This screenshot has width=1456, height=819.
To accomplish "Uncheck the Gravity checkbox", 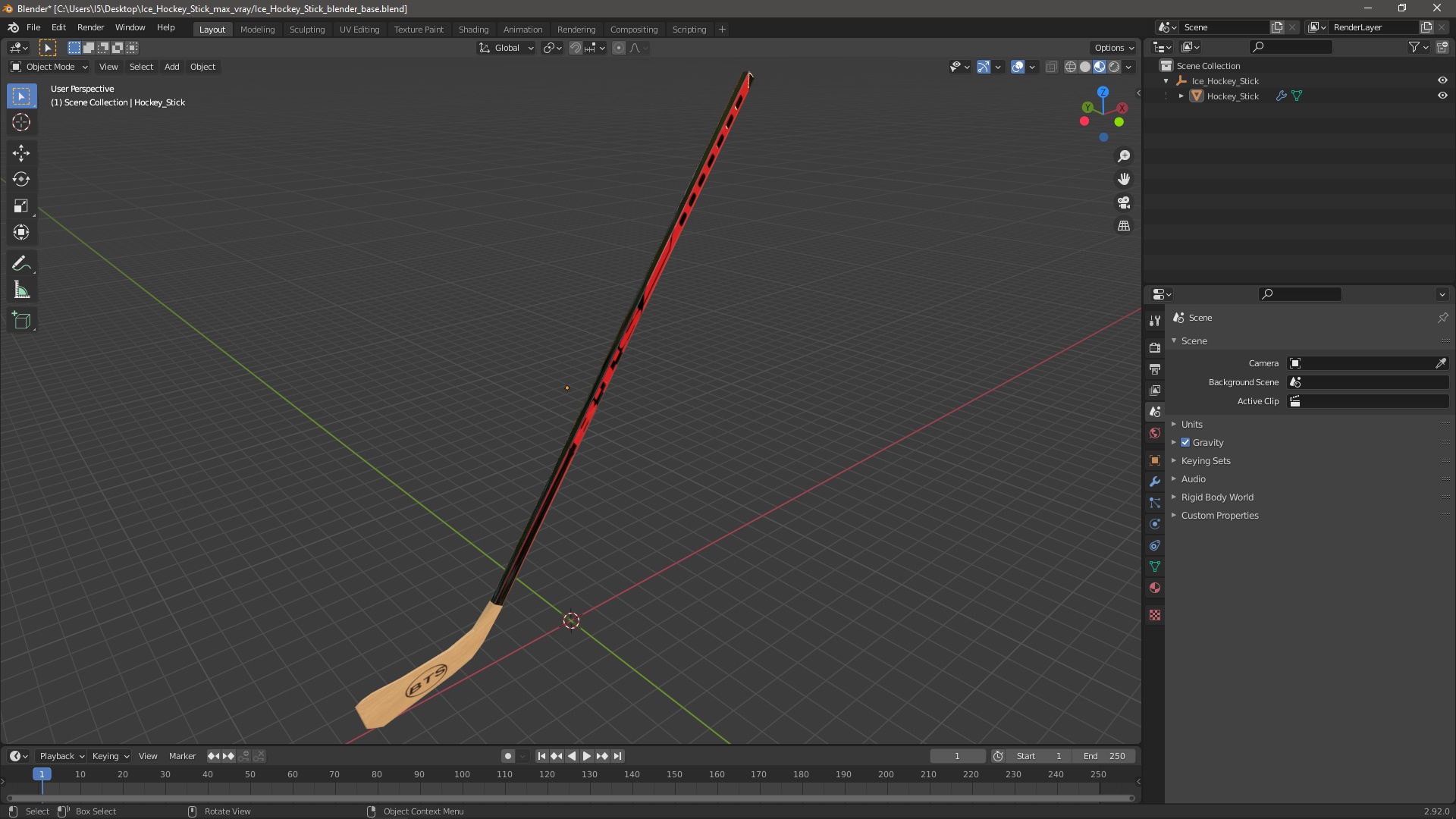I will pyautogui.click(x=1185, y=443).
